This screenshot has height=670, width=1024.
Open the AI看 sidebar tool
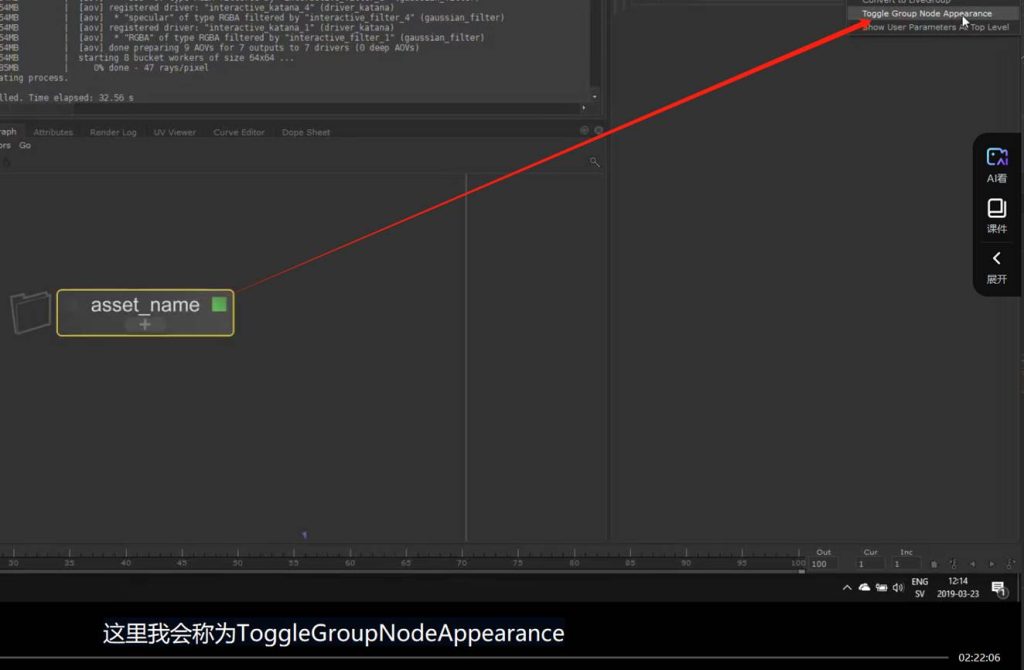(996, 165)
